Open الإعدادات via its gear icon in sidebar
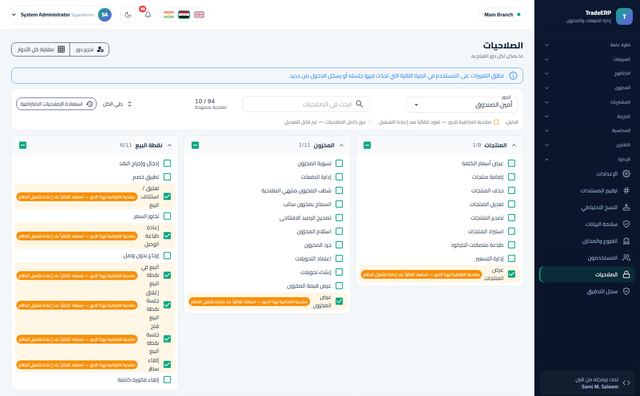640x396 pixels. (626, 174)
